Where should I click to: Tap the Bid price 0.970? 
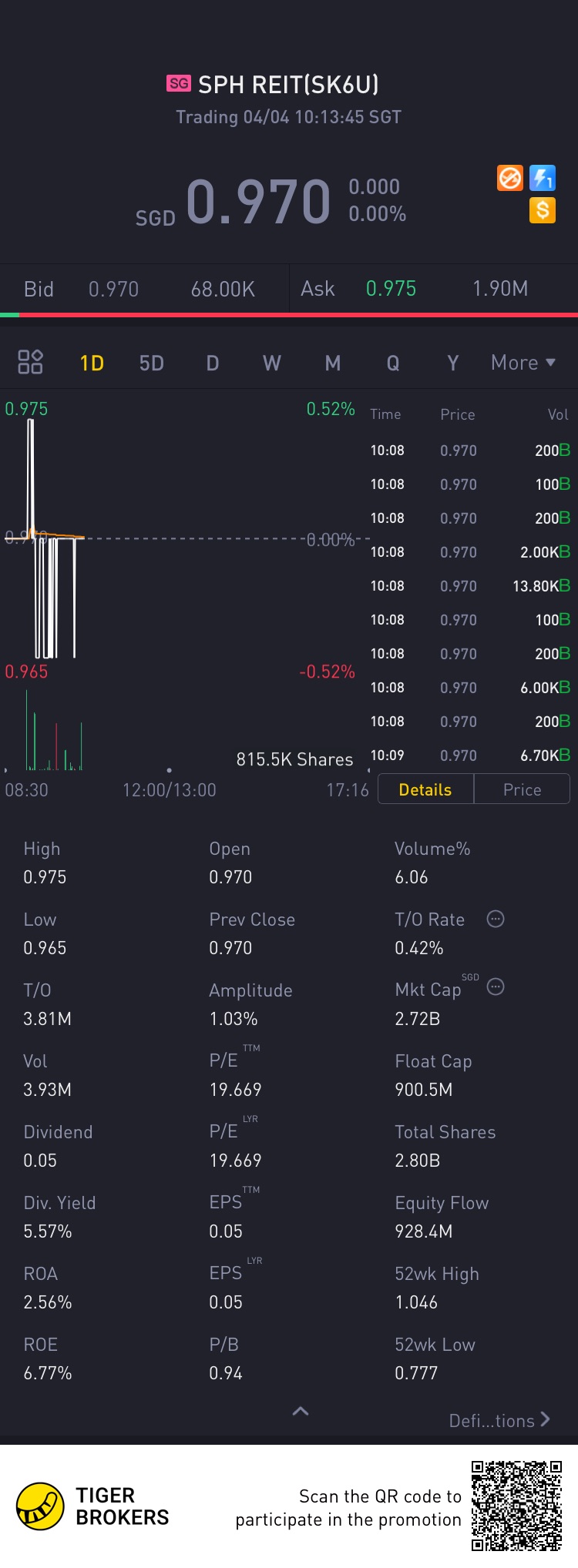(113, 290)
